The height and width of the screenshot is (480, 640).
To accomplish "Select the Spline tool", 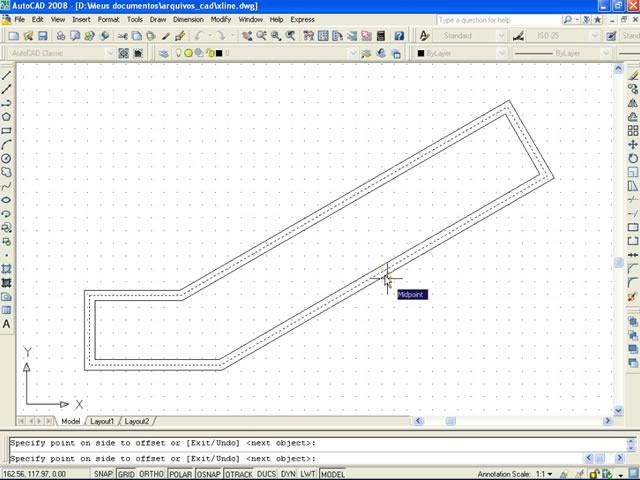I will tap(6, 186).
